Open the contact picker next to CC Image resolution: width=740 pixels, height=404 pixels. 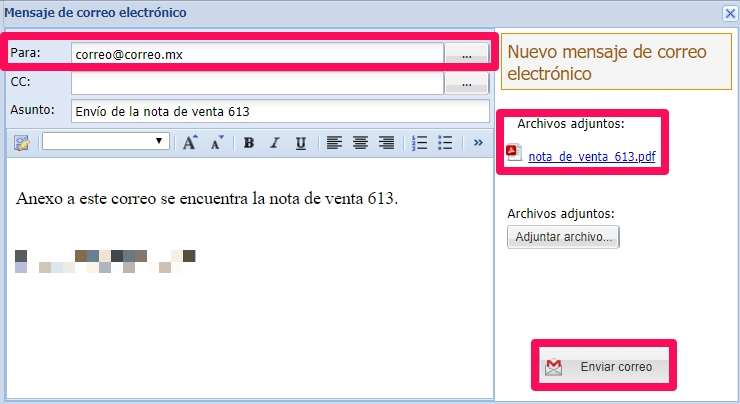[466, 83]
